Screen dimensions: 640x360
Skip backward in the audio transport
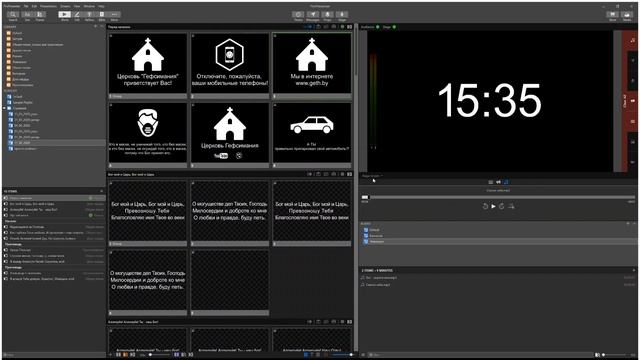485,207
